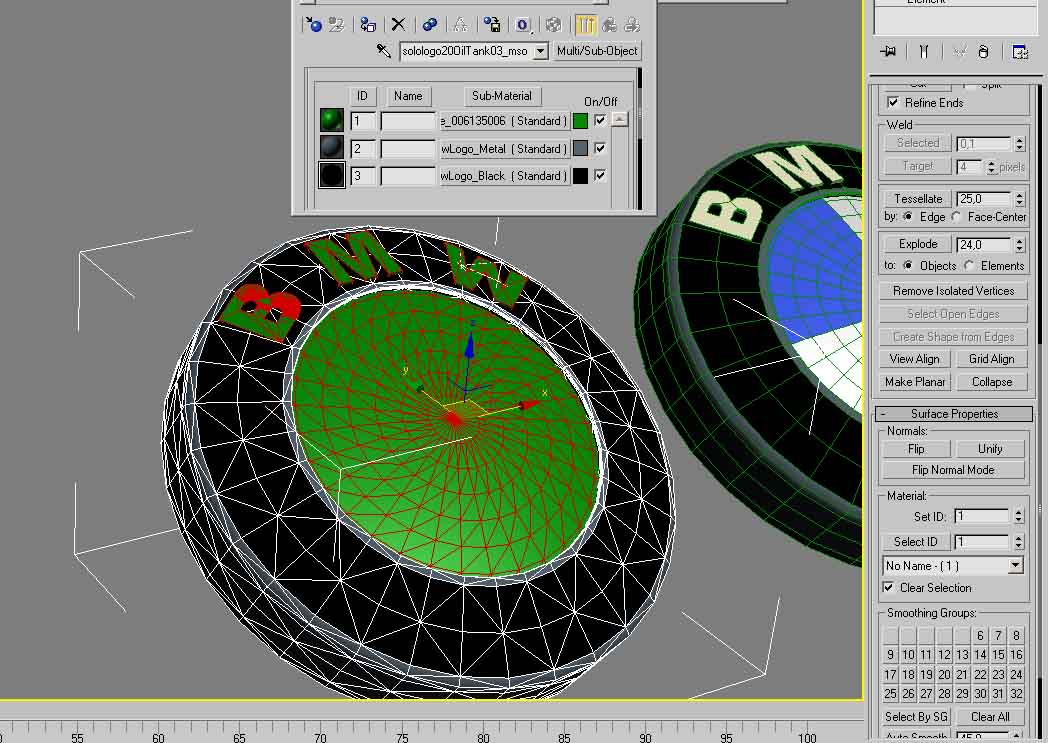
Task: Click Set ID input field
Action: click(981, 516)
